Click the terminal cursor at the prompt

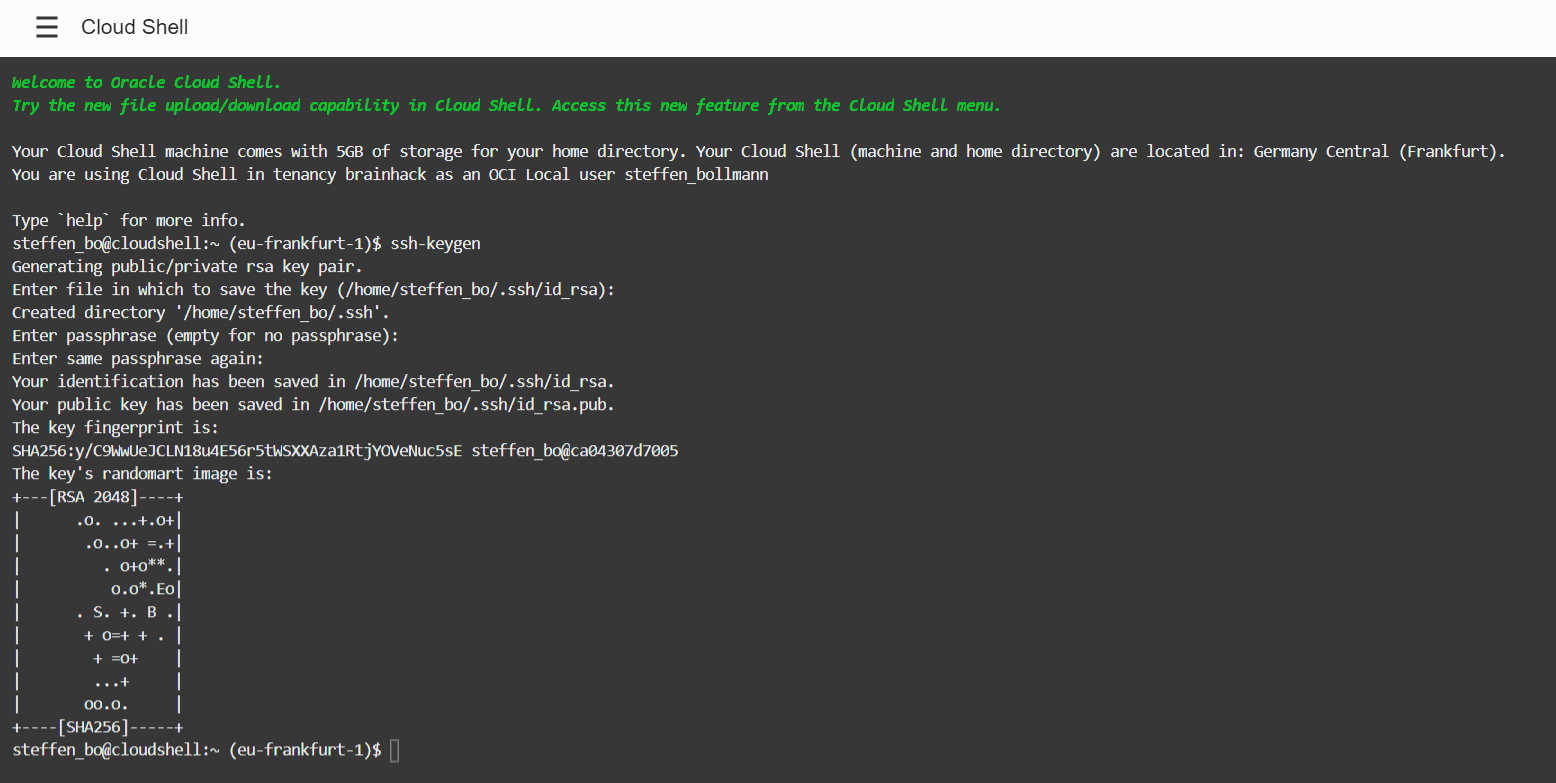point(394,750)
